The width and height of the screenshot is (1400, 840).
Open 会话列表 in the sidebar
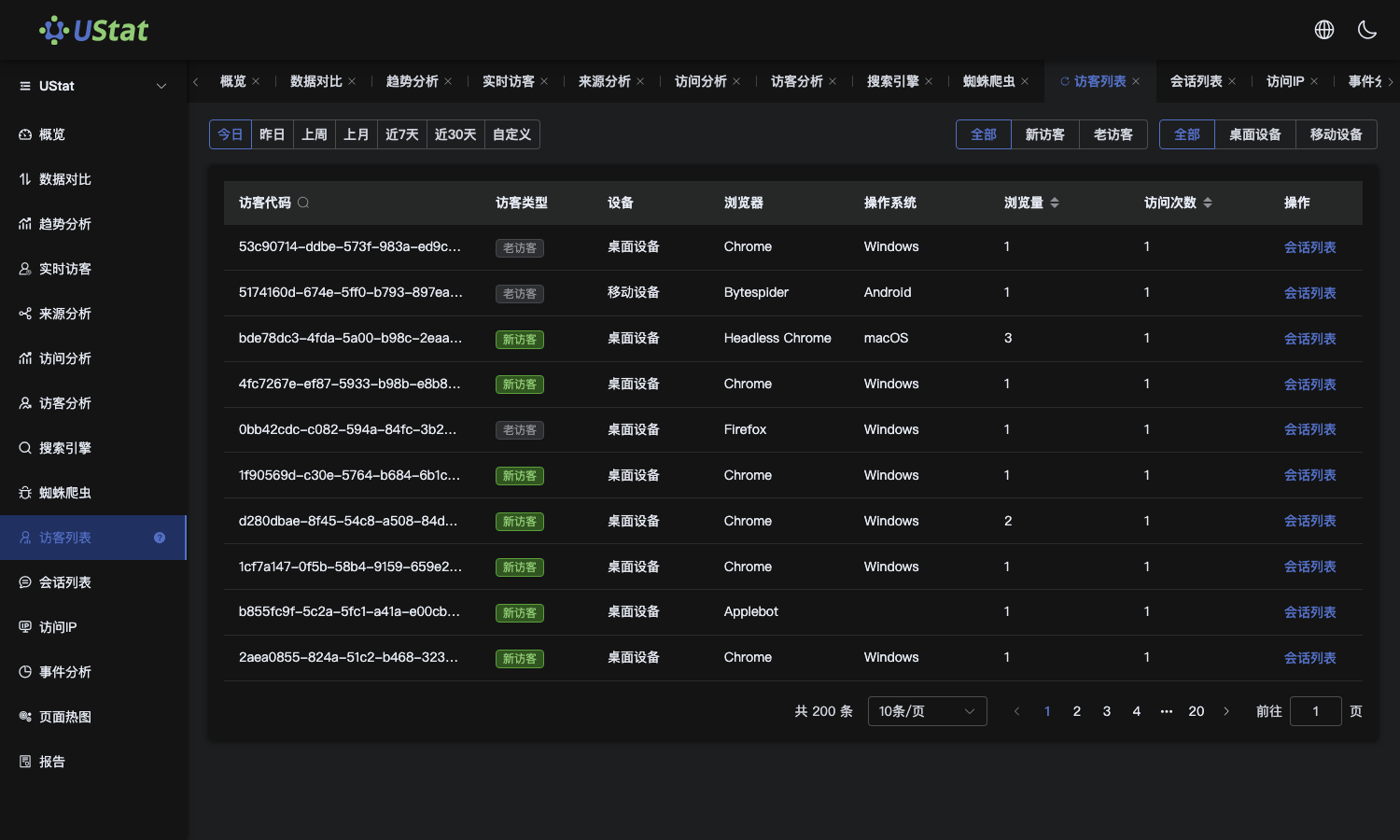tap(93, 582)
